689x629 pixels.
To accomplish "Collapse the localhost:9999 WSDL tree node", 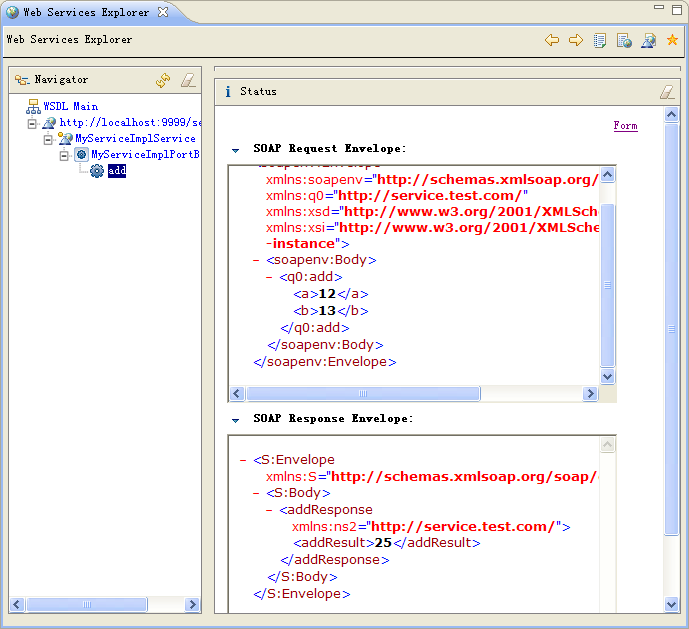I will click(x=32, y=124).
